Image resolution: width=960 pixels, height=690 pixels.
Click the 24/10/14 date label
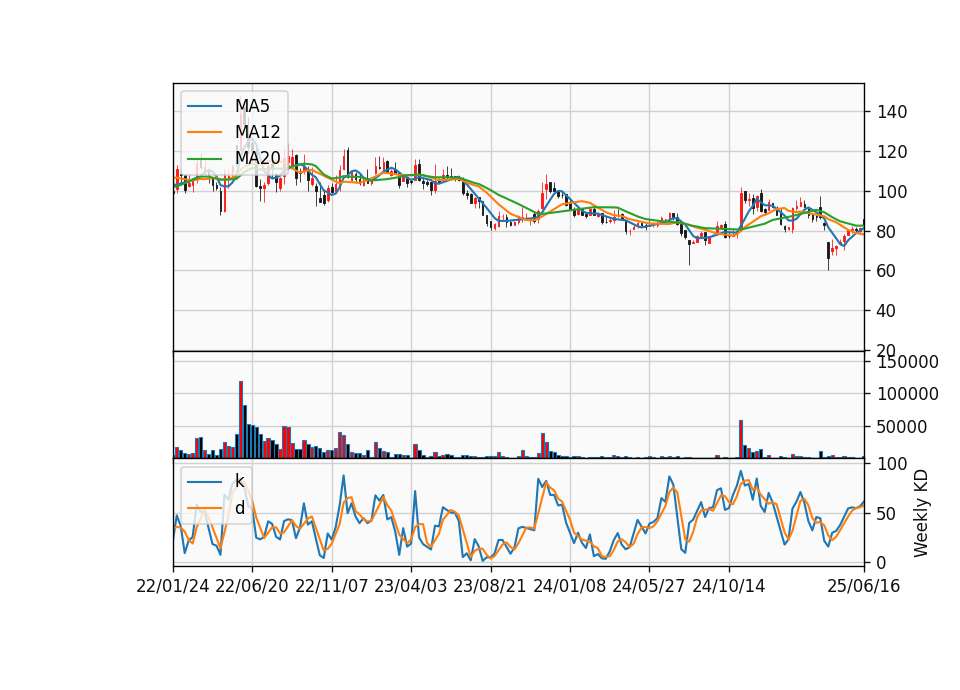(729, 586)
